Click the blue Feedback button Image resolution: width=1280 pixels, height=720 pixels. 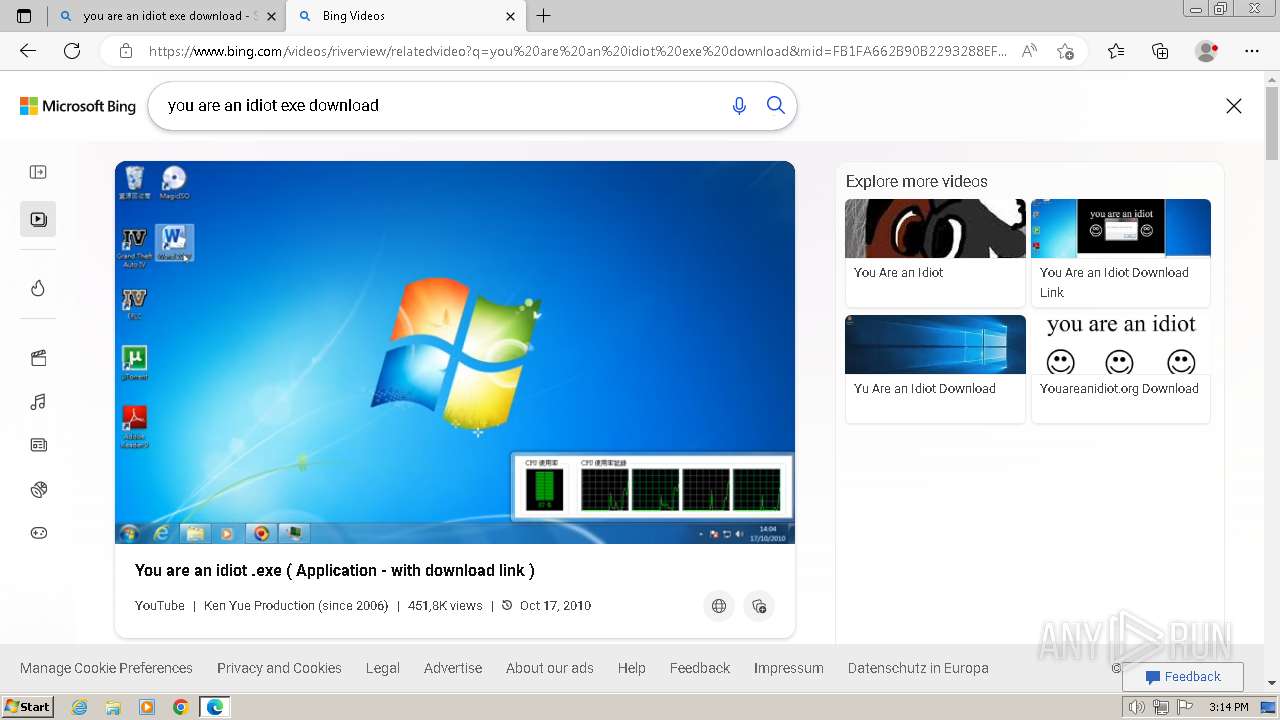1183,677
